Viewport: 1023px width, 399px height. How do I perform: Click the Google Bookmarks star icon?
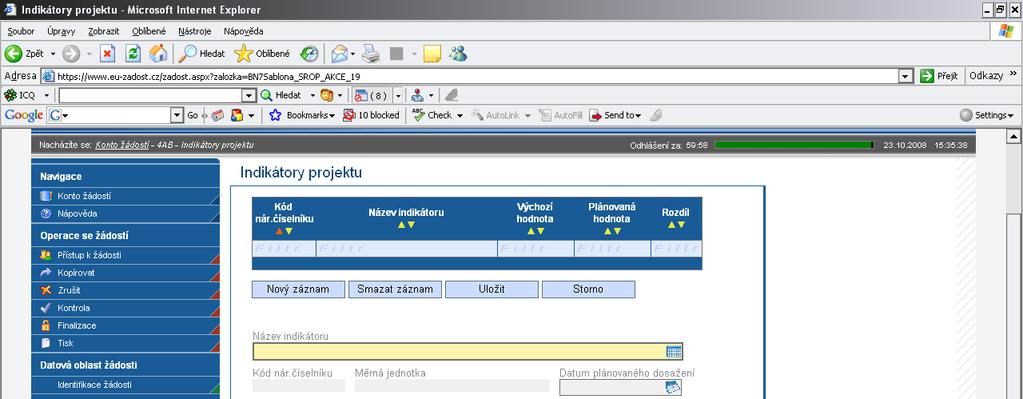(275, 115)
